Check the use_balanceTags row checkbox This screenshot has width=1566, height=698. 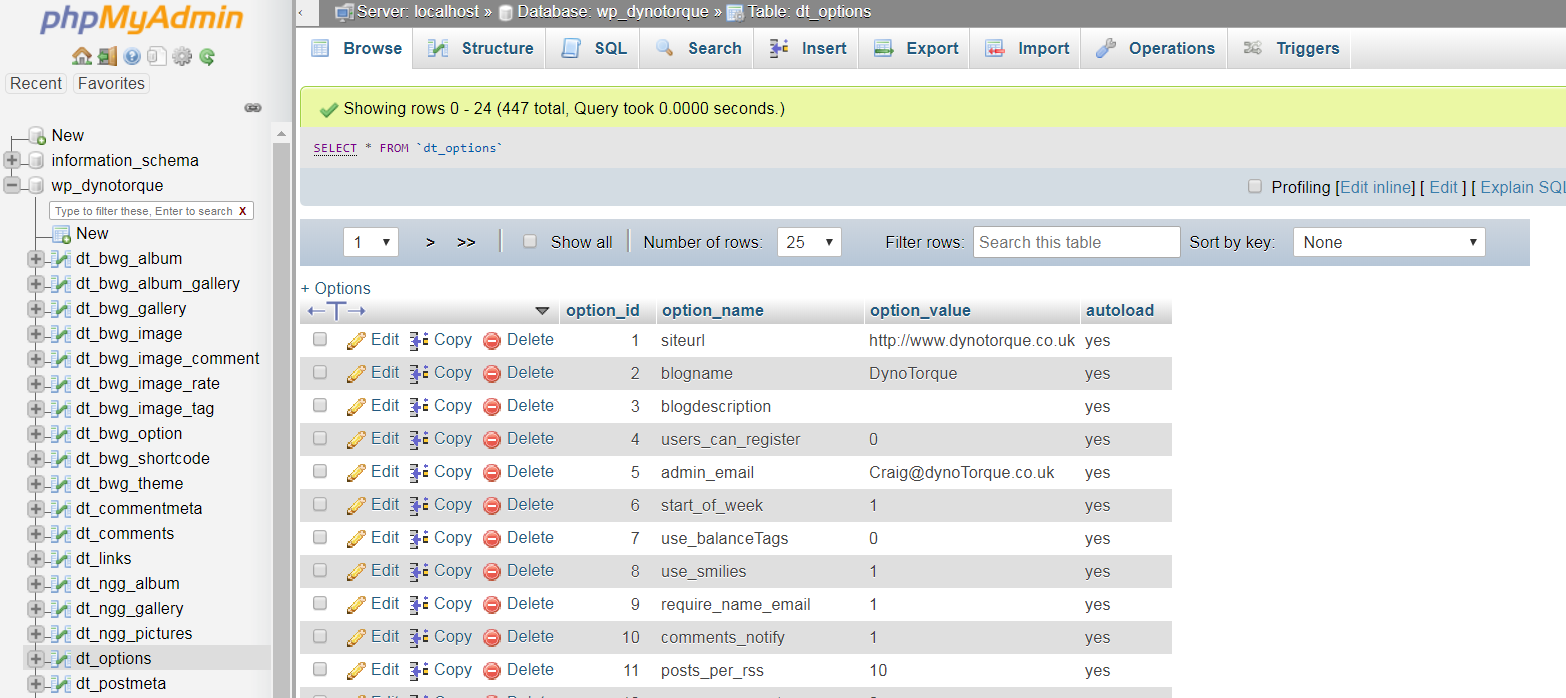320,538
